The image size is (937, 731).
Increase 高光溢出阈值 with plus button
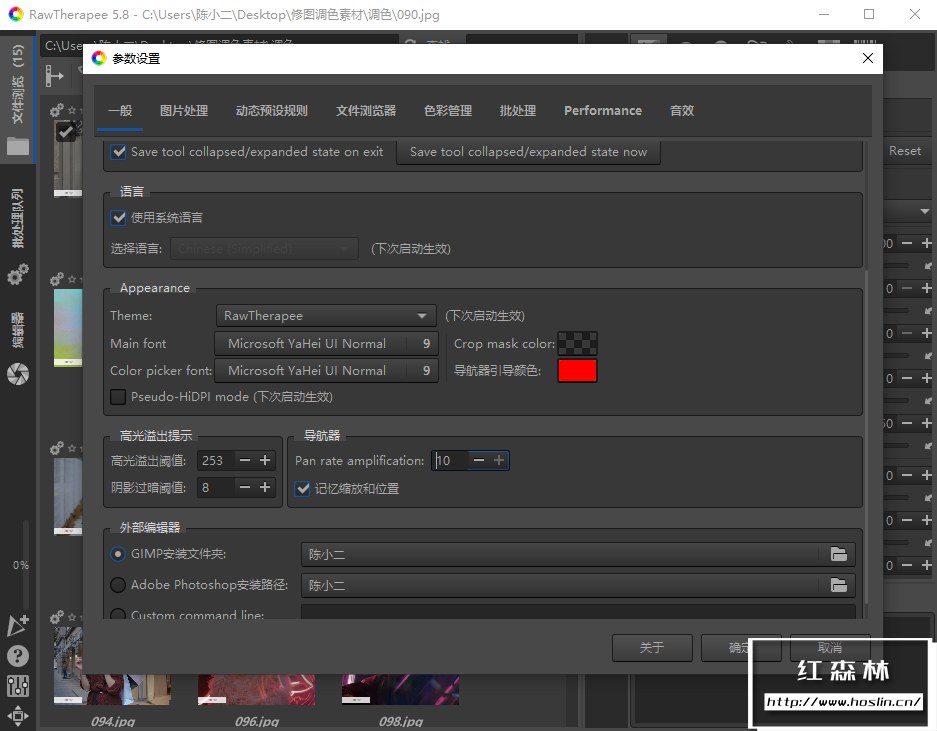tap(265, 460)
